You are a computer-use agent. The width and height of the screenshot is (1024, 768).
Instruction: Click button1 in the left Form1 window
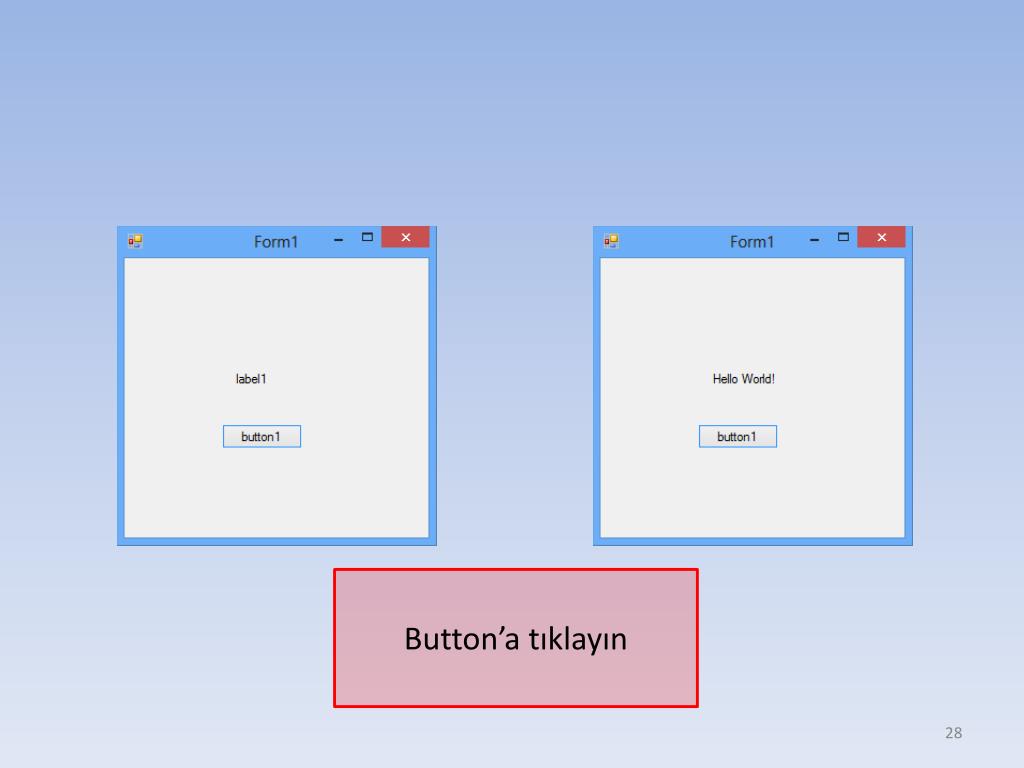(x=262, y=436)
